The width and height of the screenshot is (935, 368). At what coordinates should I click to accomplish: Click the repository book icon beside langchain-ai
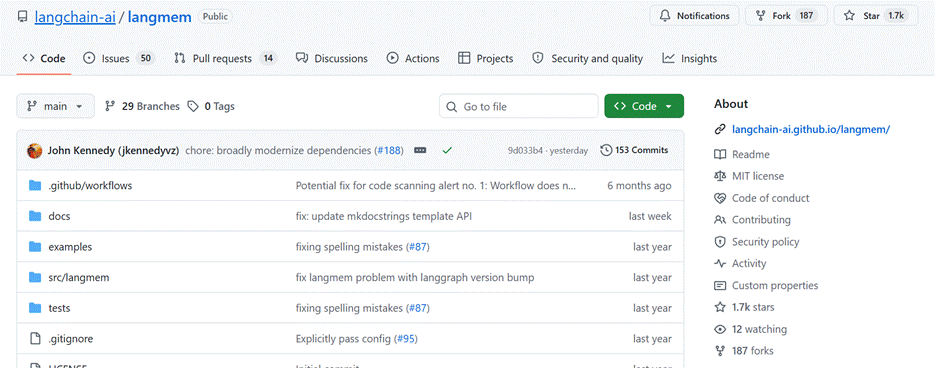point(23,16)
